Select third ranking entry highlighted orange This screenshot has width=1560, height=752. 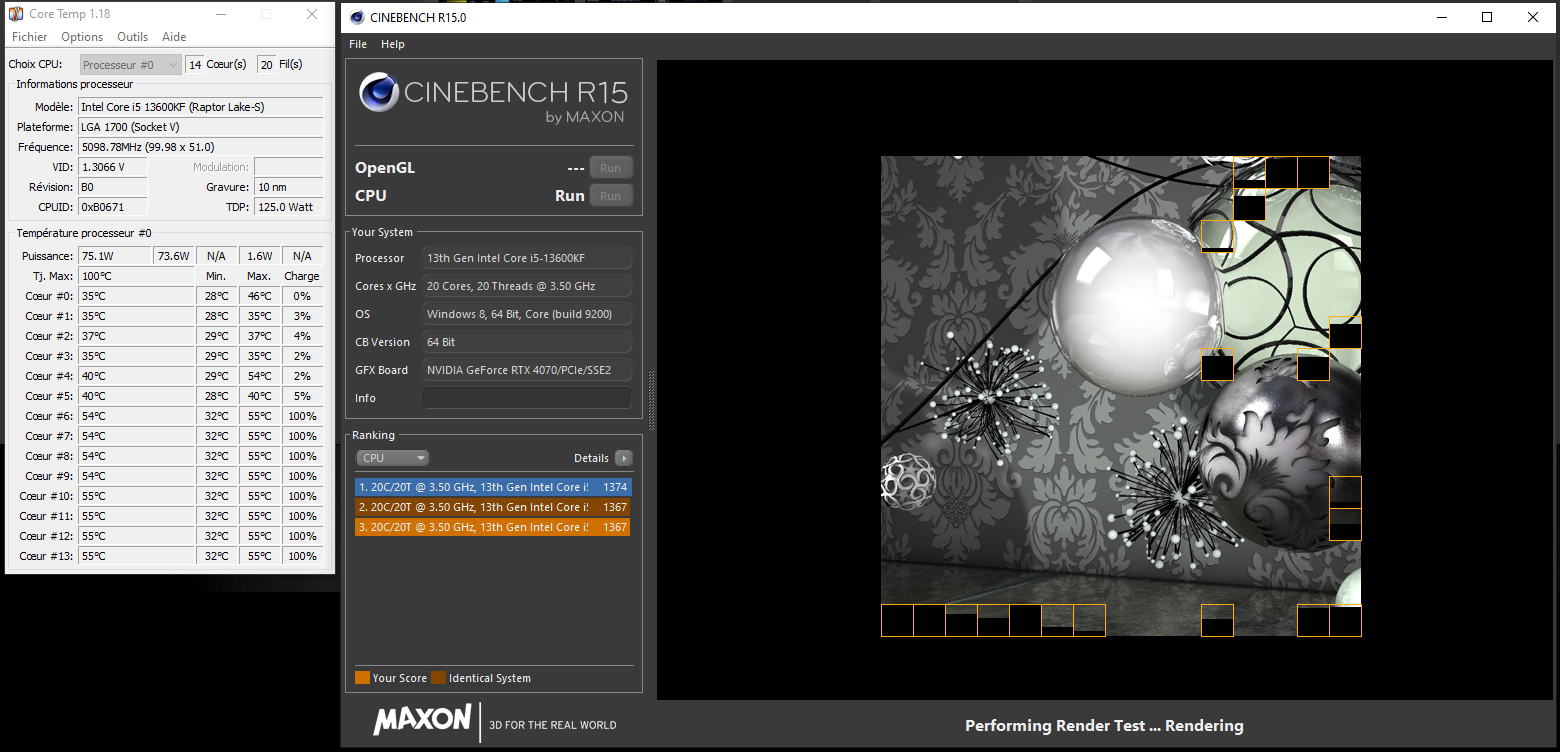point(493,527)
